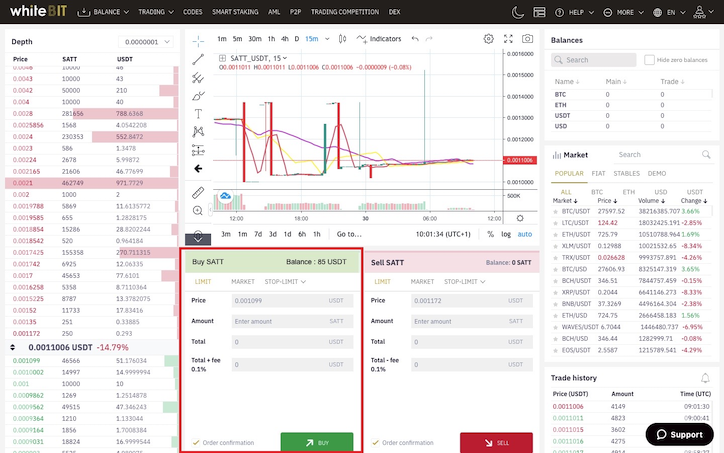
Task: Take a chart snapshot with camera icon
Action: point(527,39)
